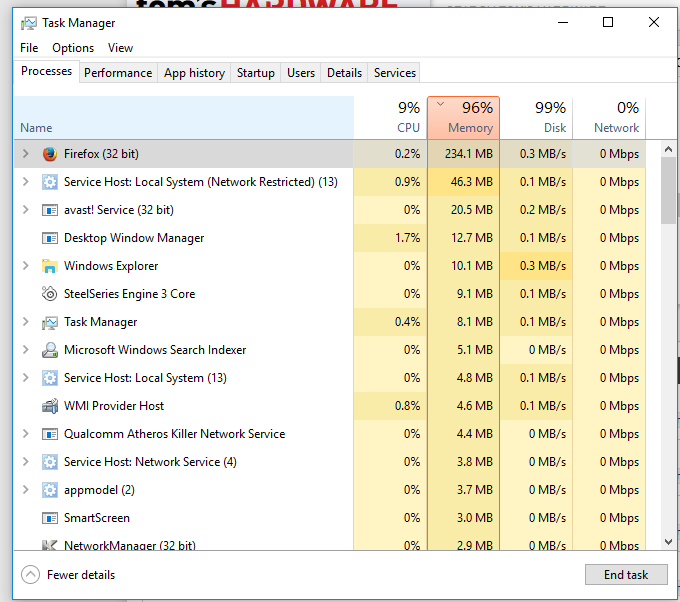Select the Processes tab
The height and width of the screenshot is (602, 680).
(46, 71)
